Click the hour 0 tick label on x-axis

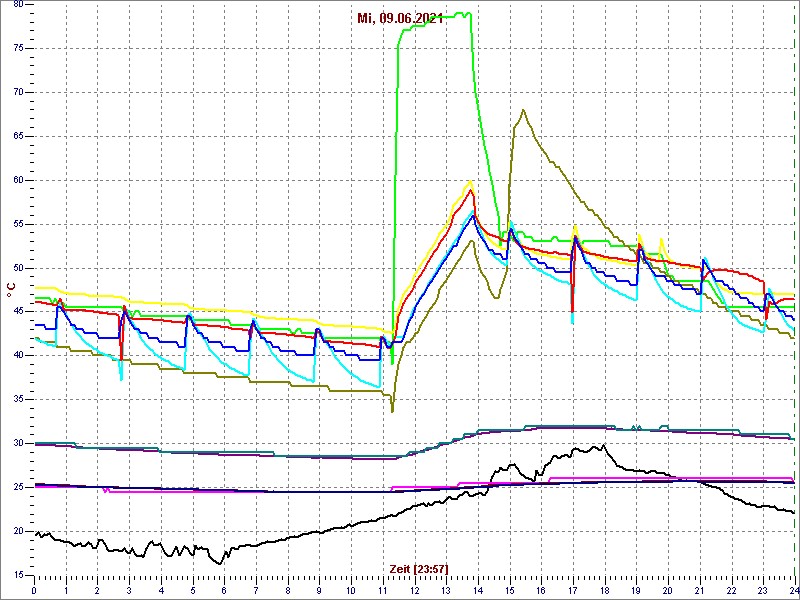[x=35, y=590]
